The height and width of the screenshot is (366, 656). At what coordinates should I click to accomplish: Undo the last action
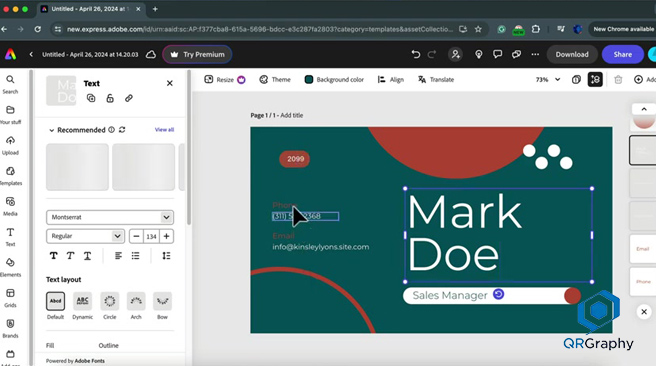(x=415, y=54)
